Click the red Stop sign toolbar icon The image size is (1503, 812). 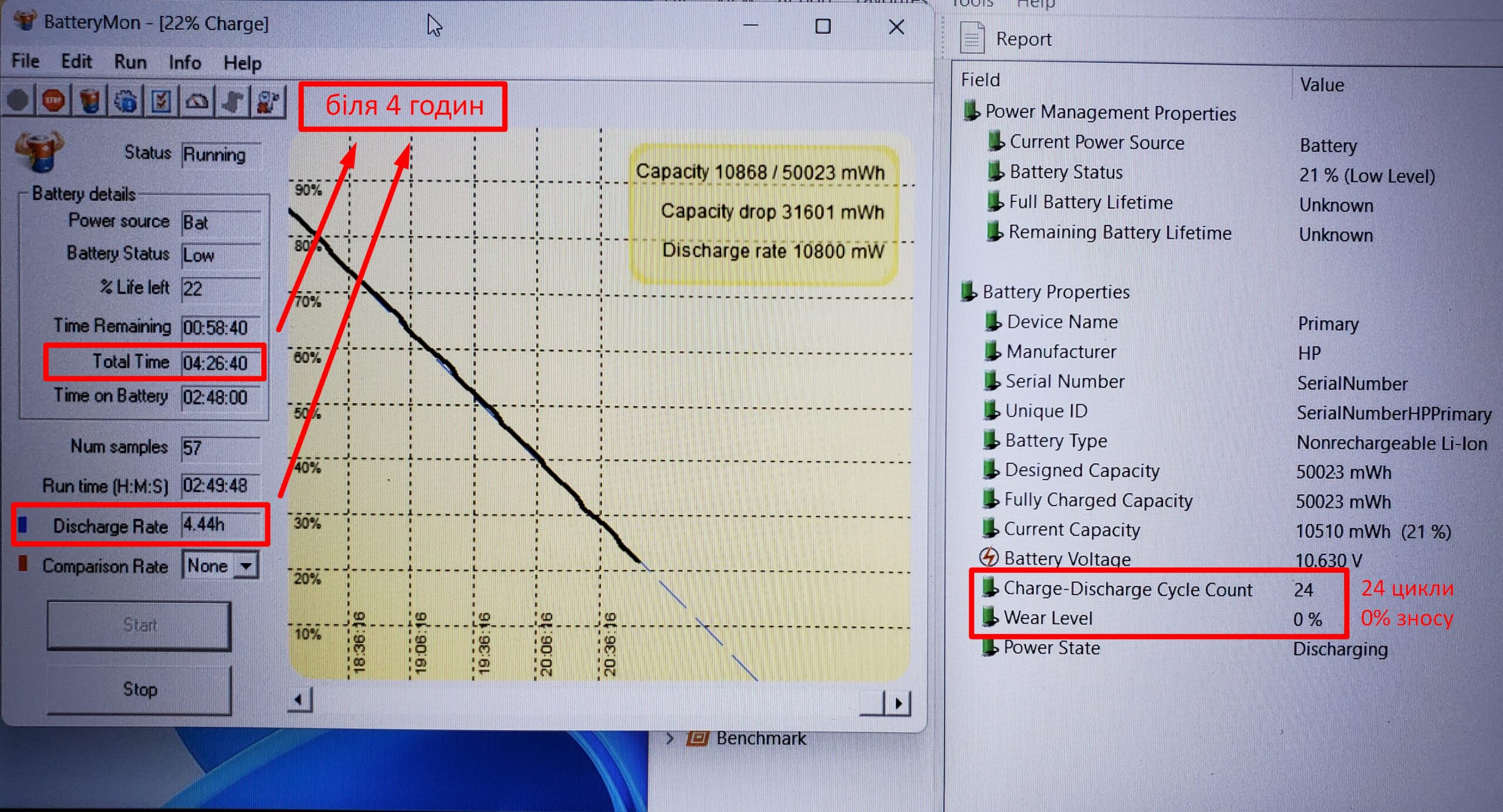pos(53,101)
